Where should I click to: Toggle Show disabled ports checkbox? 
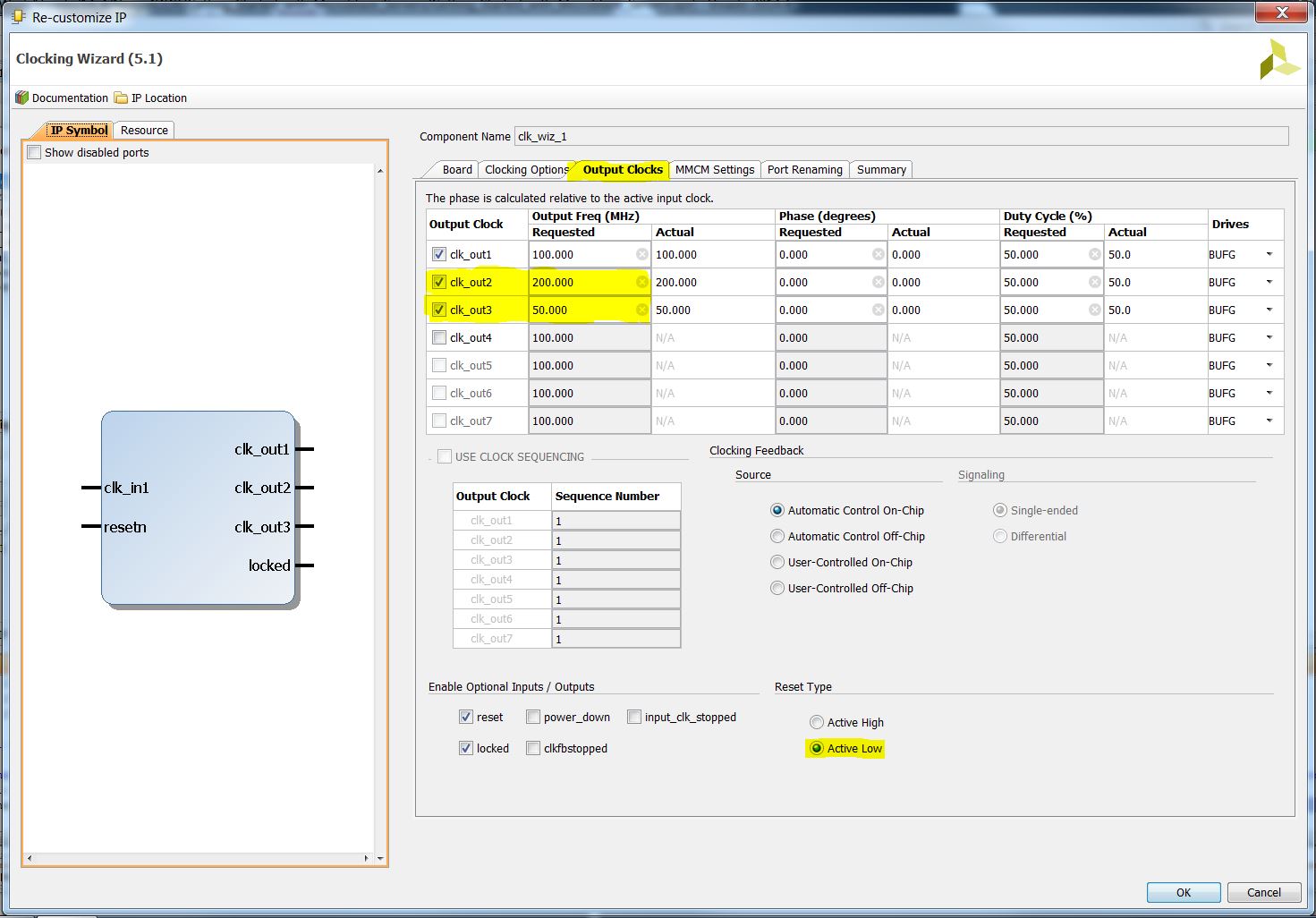(34, 152)
